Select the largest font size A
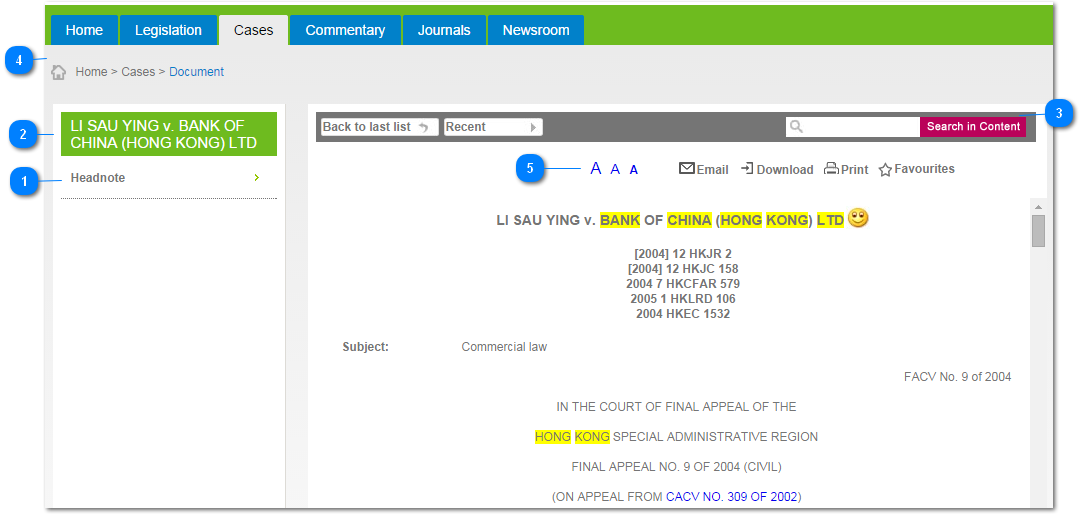The width and height of the screenshot is (1081, 521). click(x=596, y=168)
